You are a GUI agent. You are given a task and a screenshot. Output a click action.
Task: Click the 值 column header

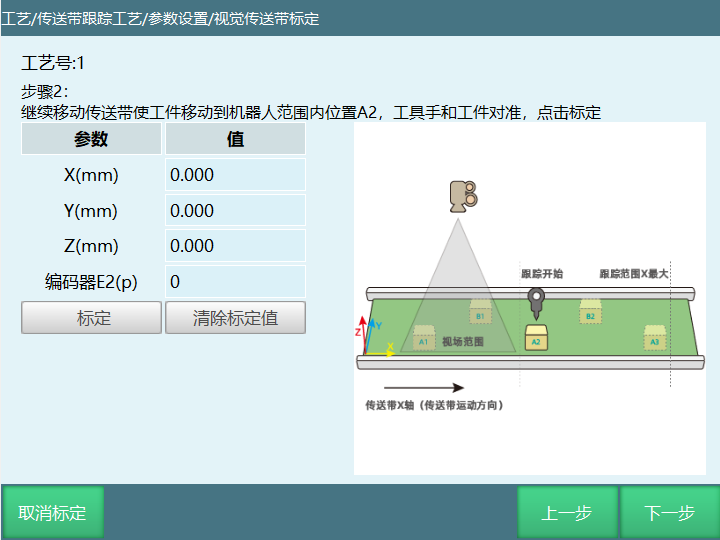coord(235,139)
